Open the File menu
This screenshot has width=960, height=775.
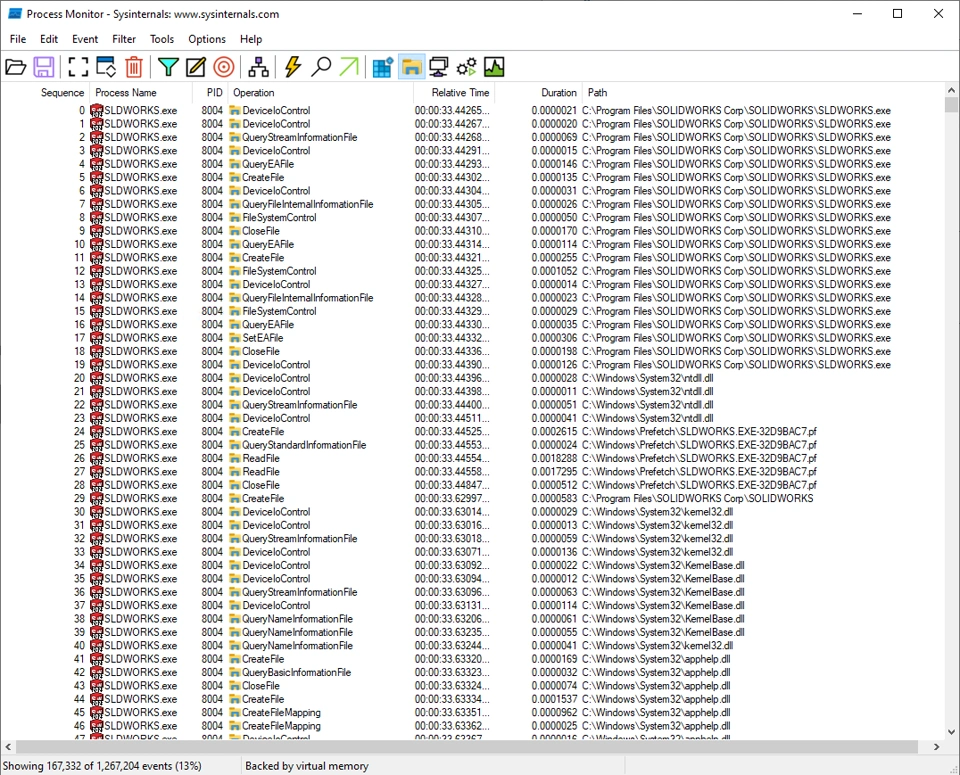coord(18,39)
